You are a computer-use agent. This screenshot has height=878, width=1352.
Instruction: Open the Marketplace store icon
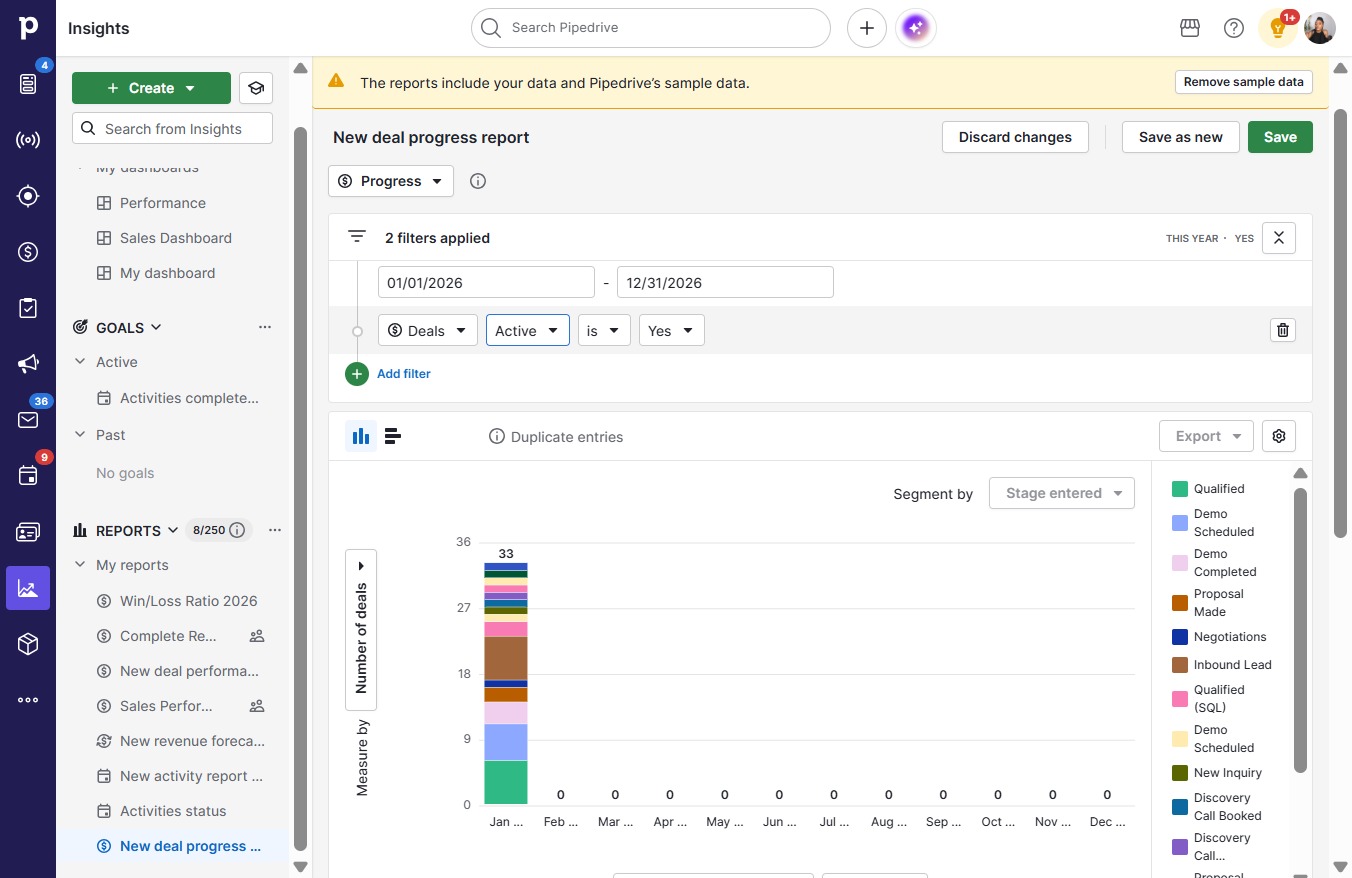coord(1190,28)
